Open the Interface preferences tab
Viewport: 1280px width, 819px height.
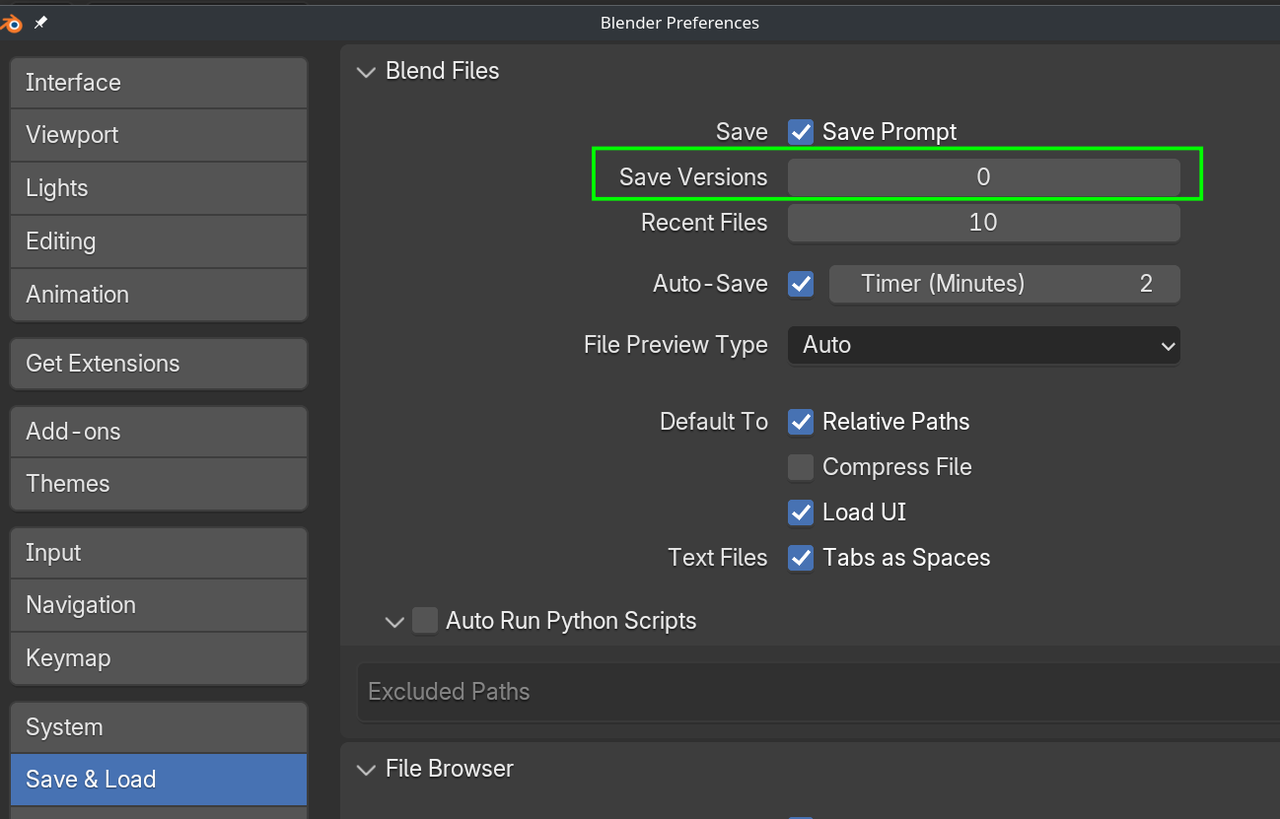pyautogui.click(x=159, y=82)
